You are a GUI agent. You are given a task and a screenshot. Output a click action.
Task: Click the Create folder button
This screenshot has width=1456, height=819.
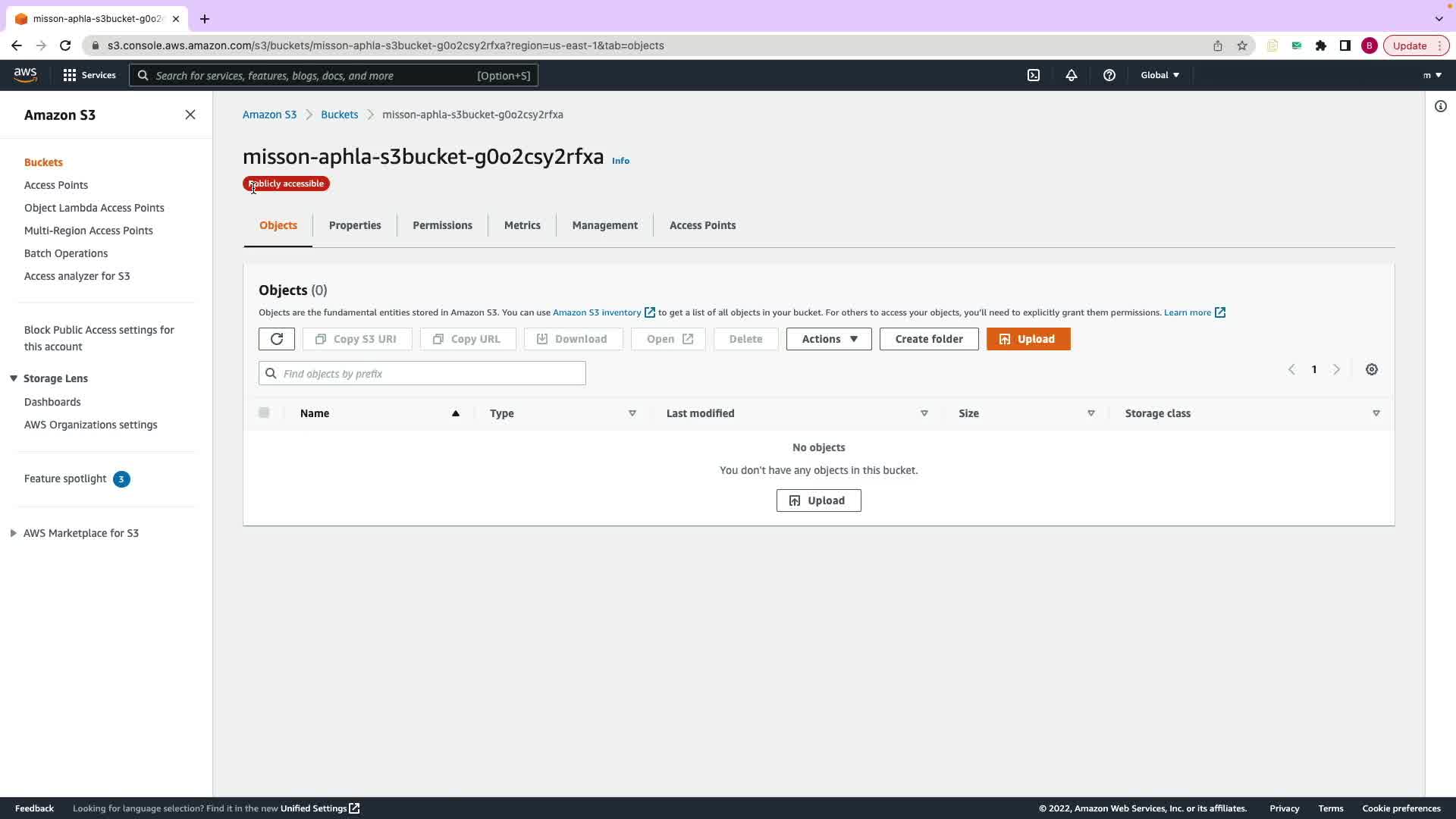[x=929, y=339]
